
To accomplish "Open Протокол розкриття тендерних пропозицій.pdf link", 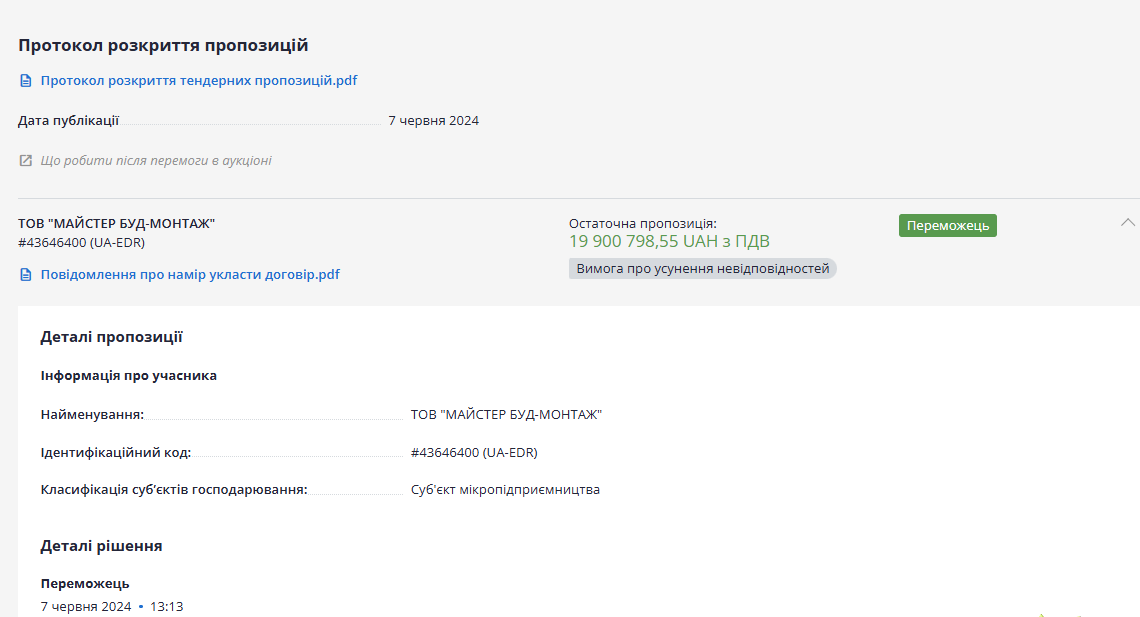I will pyautogui.click(x=199, y=80).
